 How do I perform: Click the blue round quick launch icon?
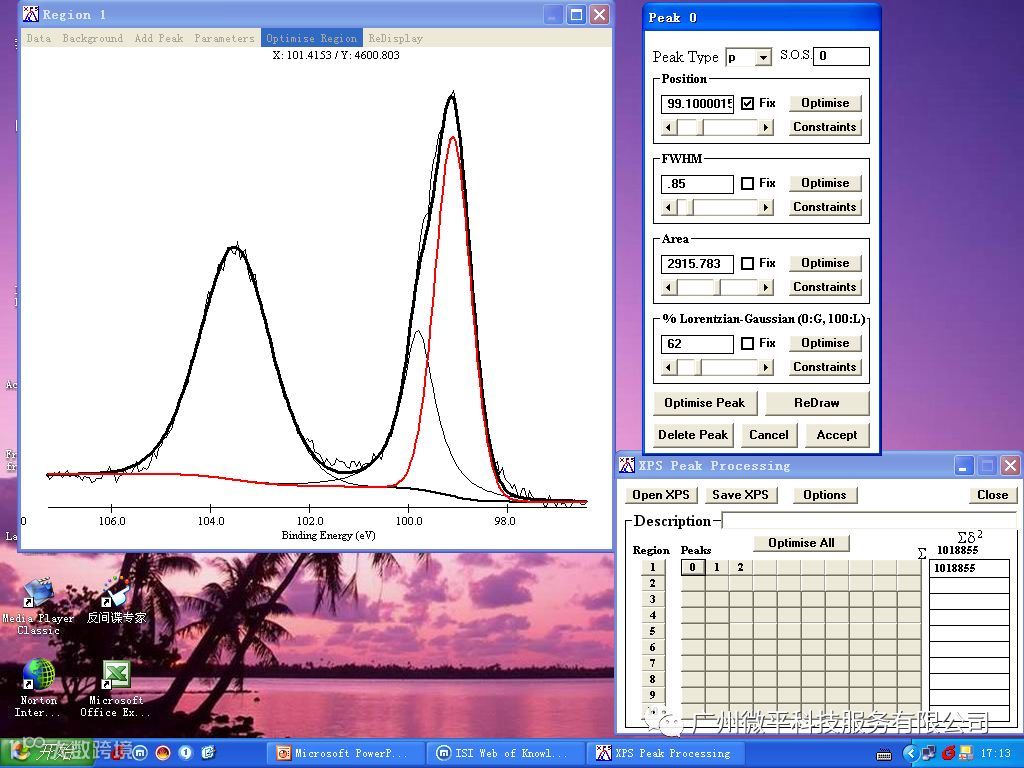(186, 753)
